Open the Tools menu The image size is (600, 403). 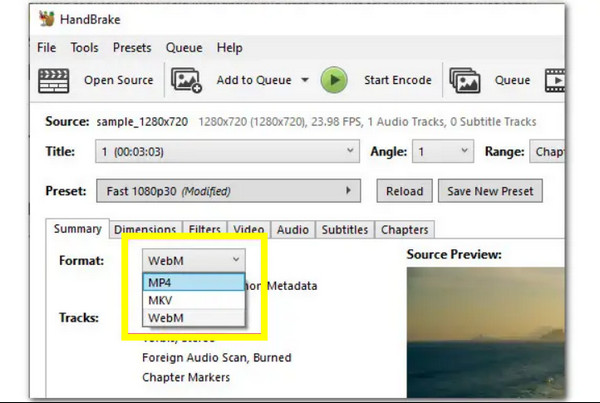(x=84, y=47)
